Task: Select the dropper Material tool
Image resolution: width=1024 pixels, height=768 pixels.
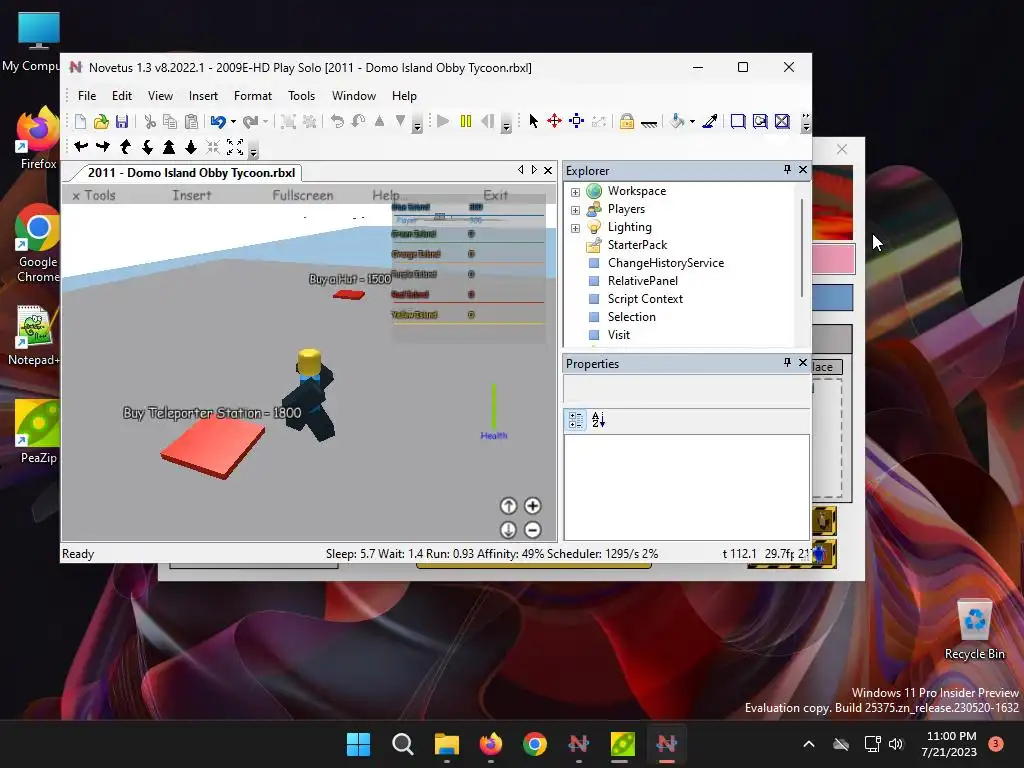Action: click(710, 121)
